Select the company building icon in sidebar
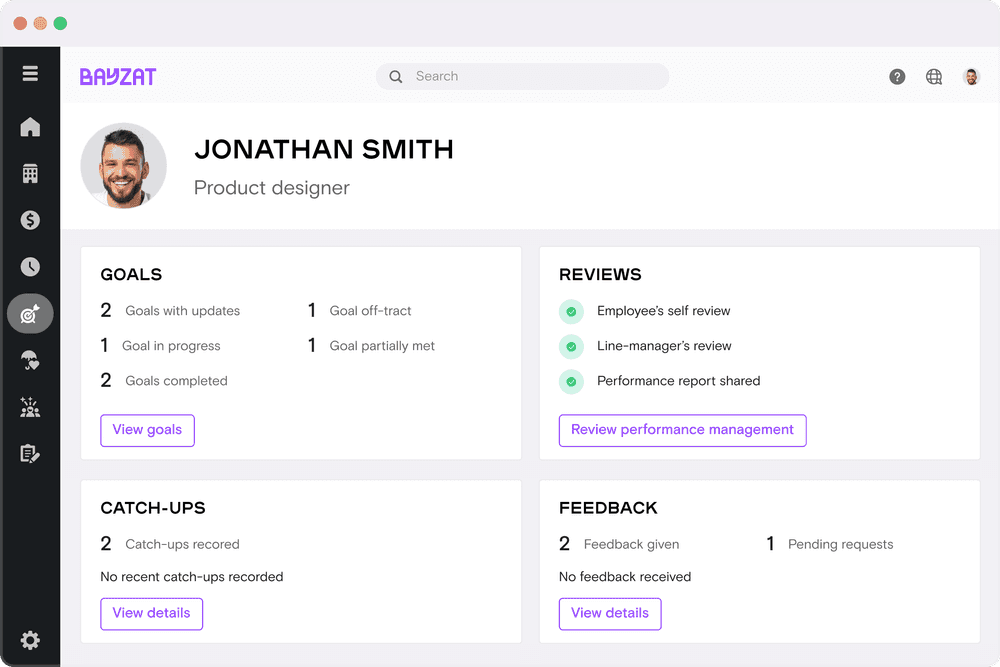This screenshot has height=667, width=1000. tap(30, 173)
